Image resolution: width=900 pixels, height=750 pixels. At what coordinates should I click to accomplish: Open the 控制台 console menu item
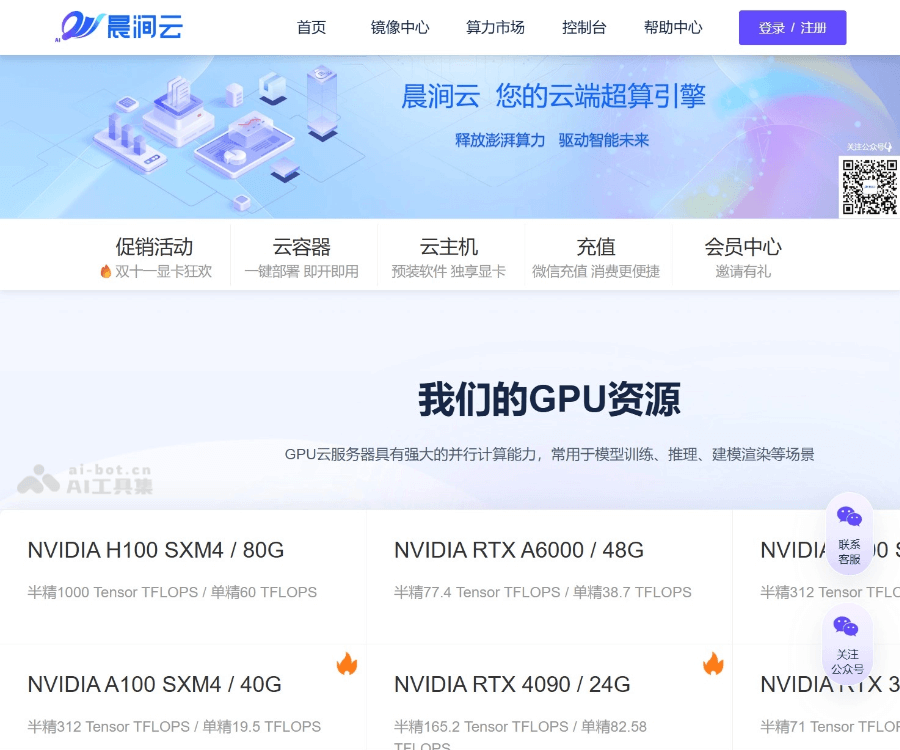(584, 28)
